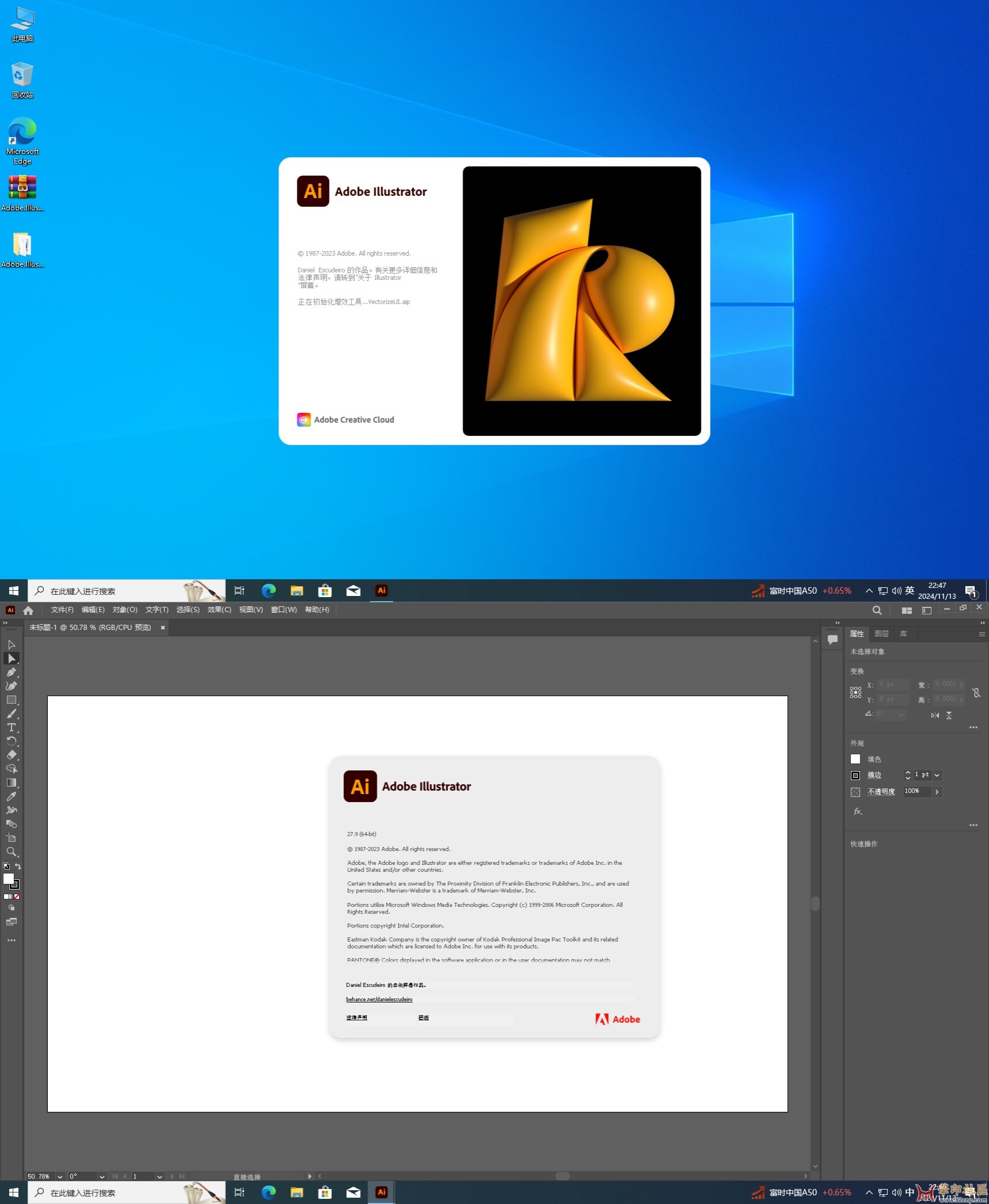Select the Pen tool

[x=12, y=672]
